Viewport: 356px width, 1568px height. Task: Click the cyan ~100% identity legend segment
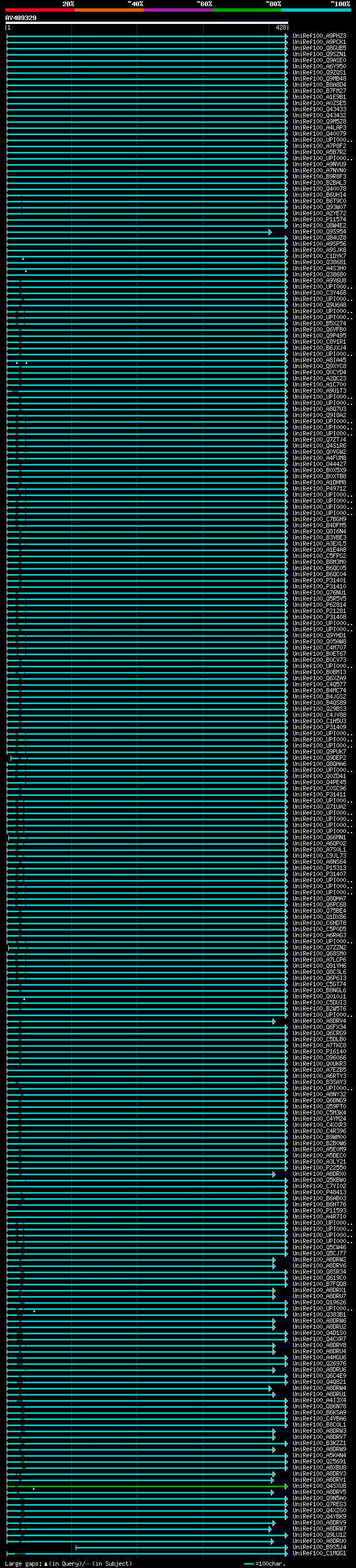pos(315,10)
